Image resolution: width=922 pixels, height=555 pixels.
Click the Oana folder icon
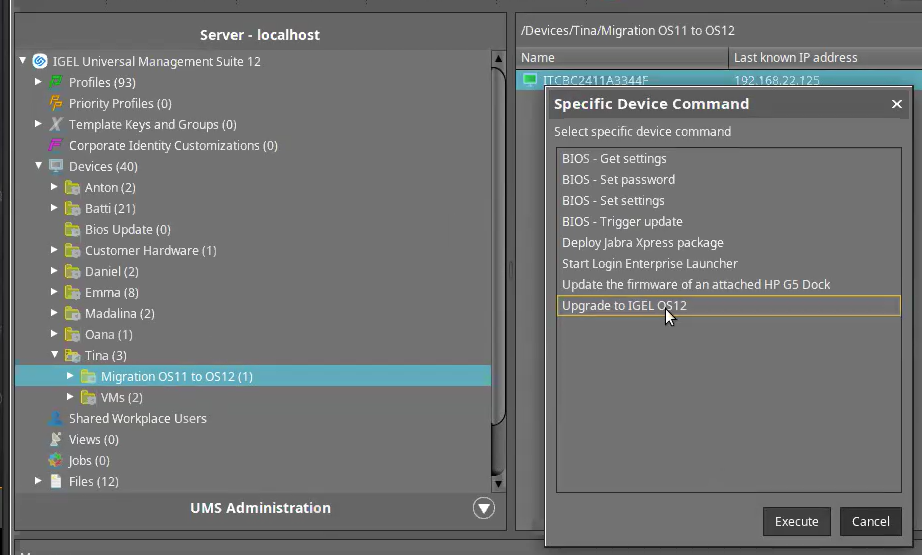click(x=72, y=335)
